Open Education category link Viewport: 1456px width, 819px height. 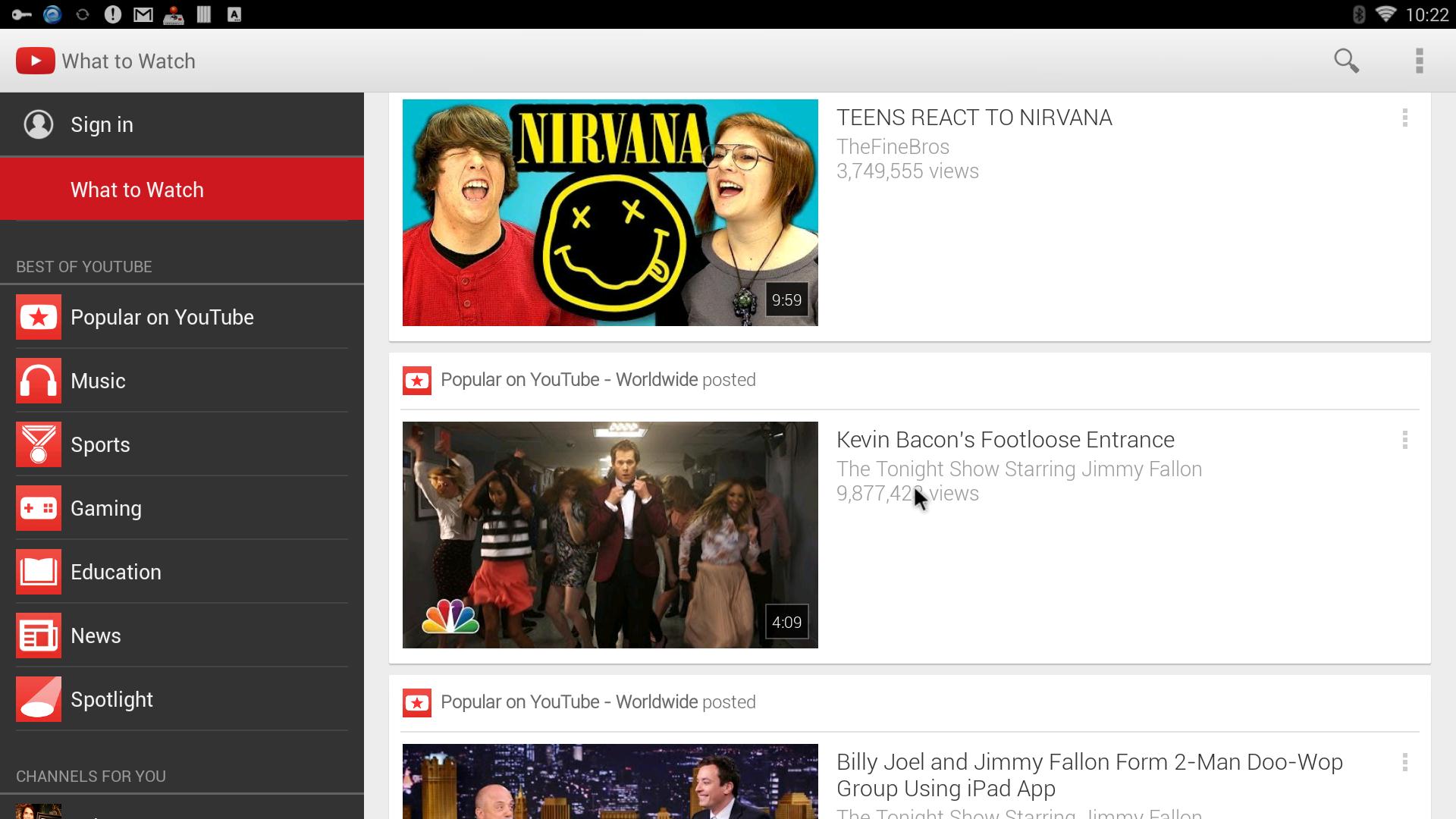pyautogui.click(x=116, y=571)
